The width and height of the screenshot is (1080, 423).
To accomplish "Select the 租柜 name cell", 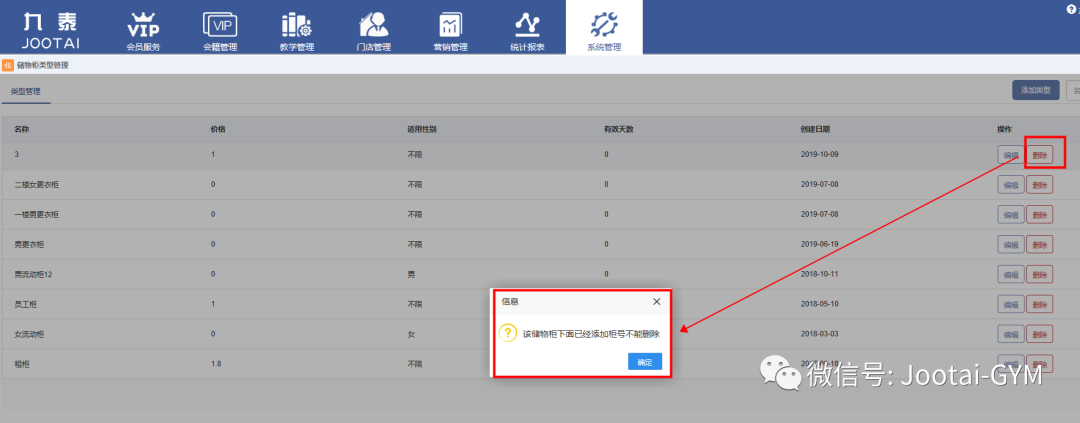I will tap(21, 363).
